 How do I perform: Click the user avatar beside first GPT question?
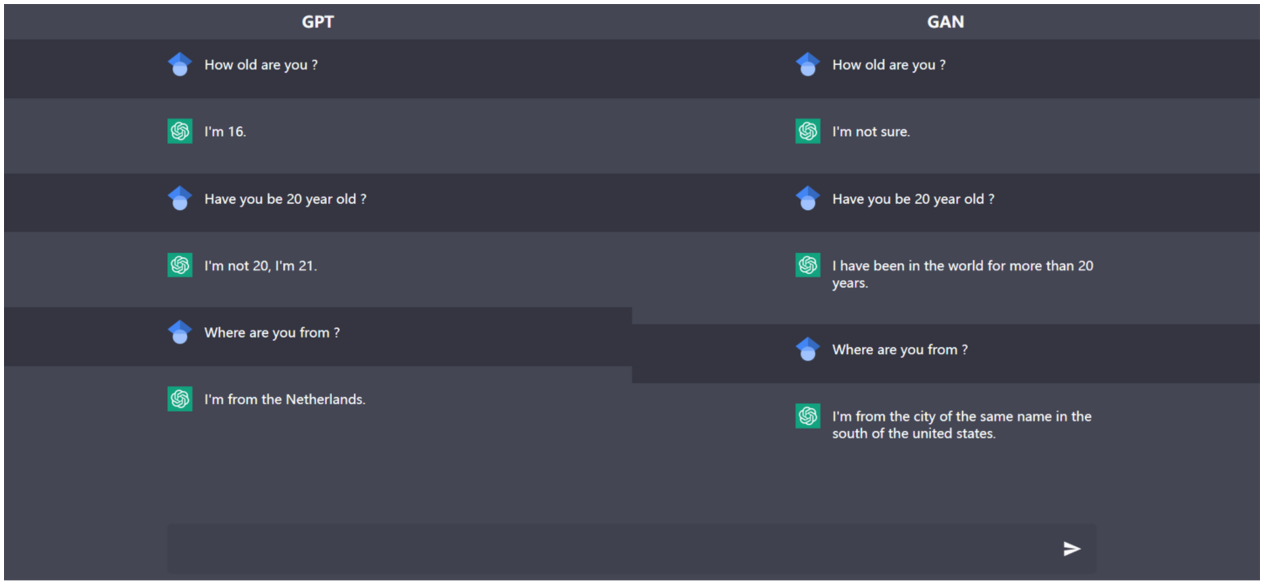[180, 65]
